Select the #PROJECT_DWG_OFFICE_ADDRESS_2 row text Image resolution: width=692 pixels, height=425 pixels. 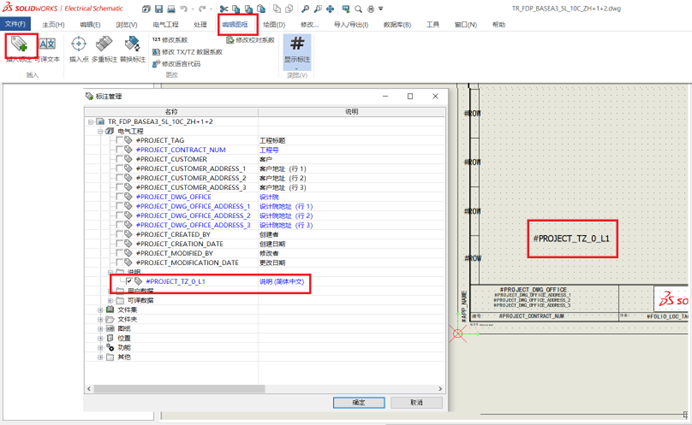click(x=193, y=215)
